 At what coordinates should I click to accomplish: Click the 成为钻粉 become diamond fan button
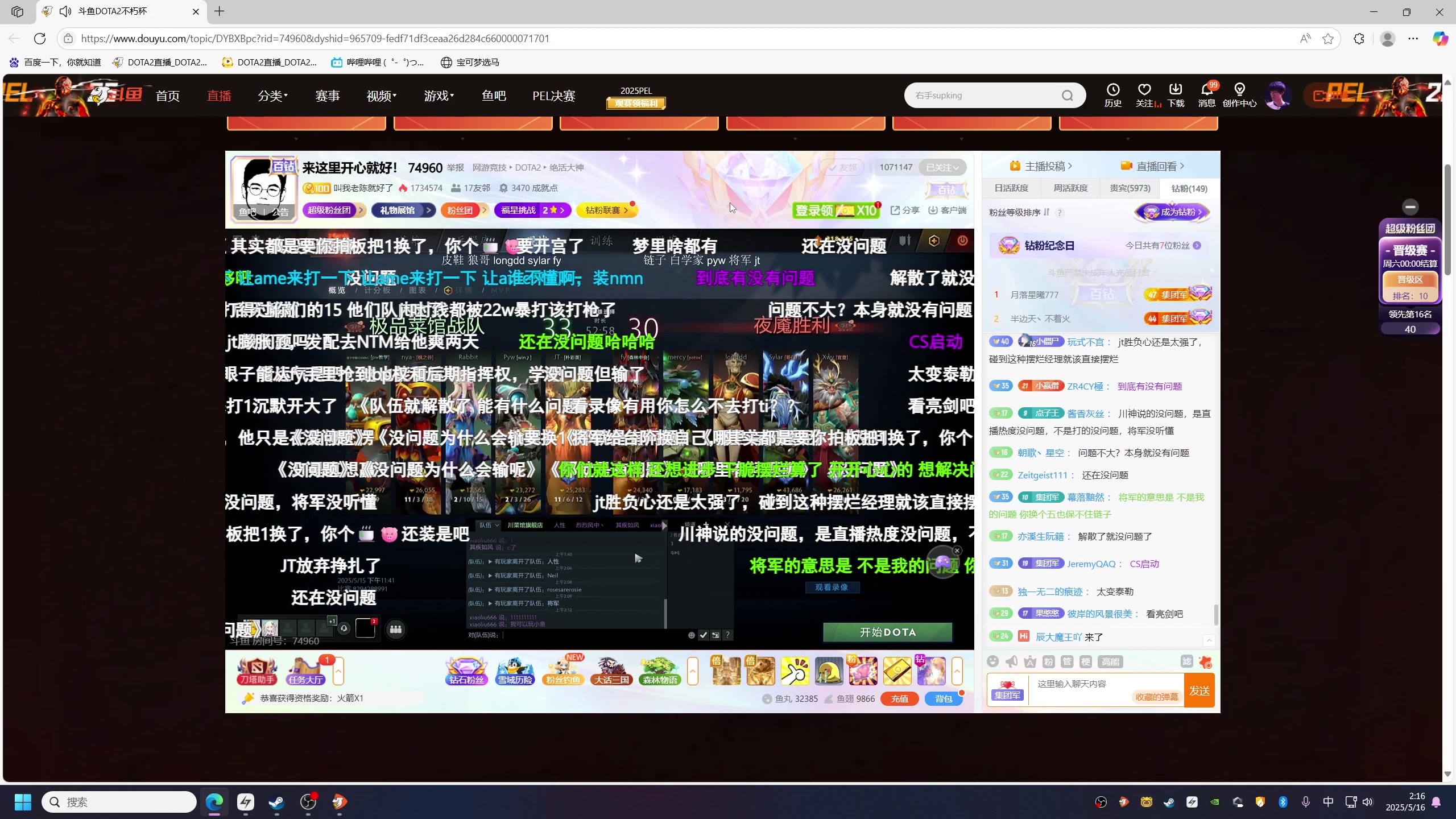pos(1173,212)
